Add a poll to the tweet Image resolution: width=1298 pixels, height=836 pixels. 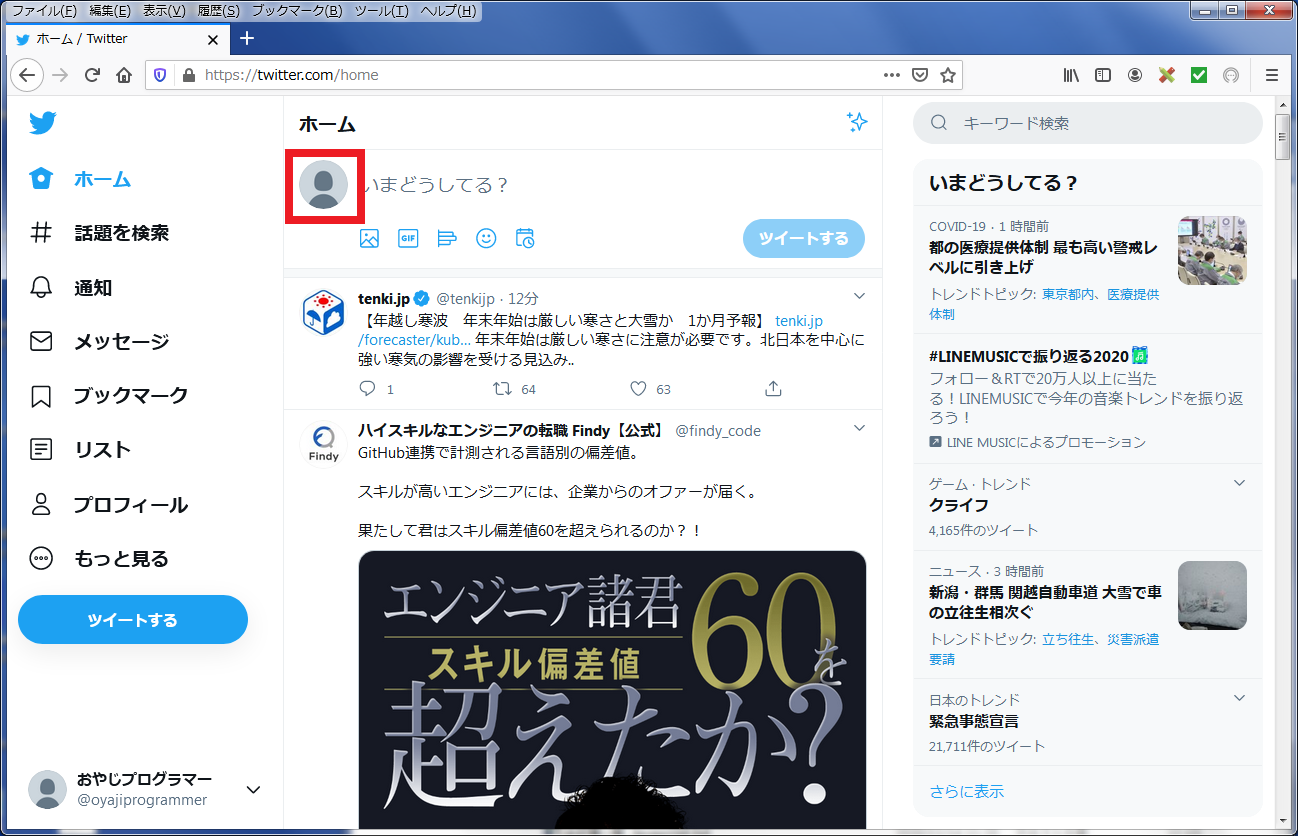[447, 238]
